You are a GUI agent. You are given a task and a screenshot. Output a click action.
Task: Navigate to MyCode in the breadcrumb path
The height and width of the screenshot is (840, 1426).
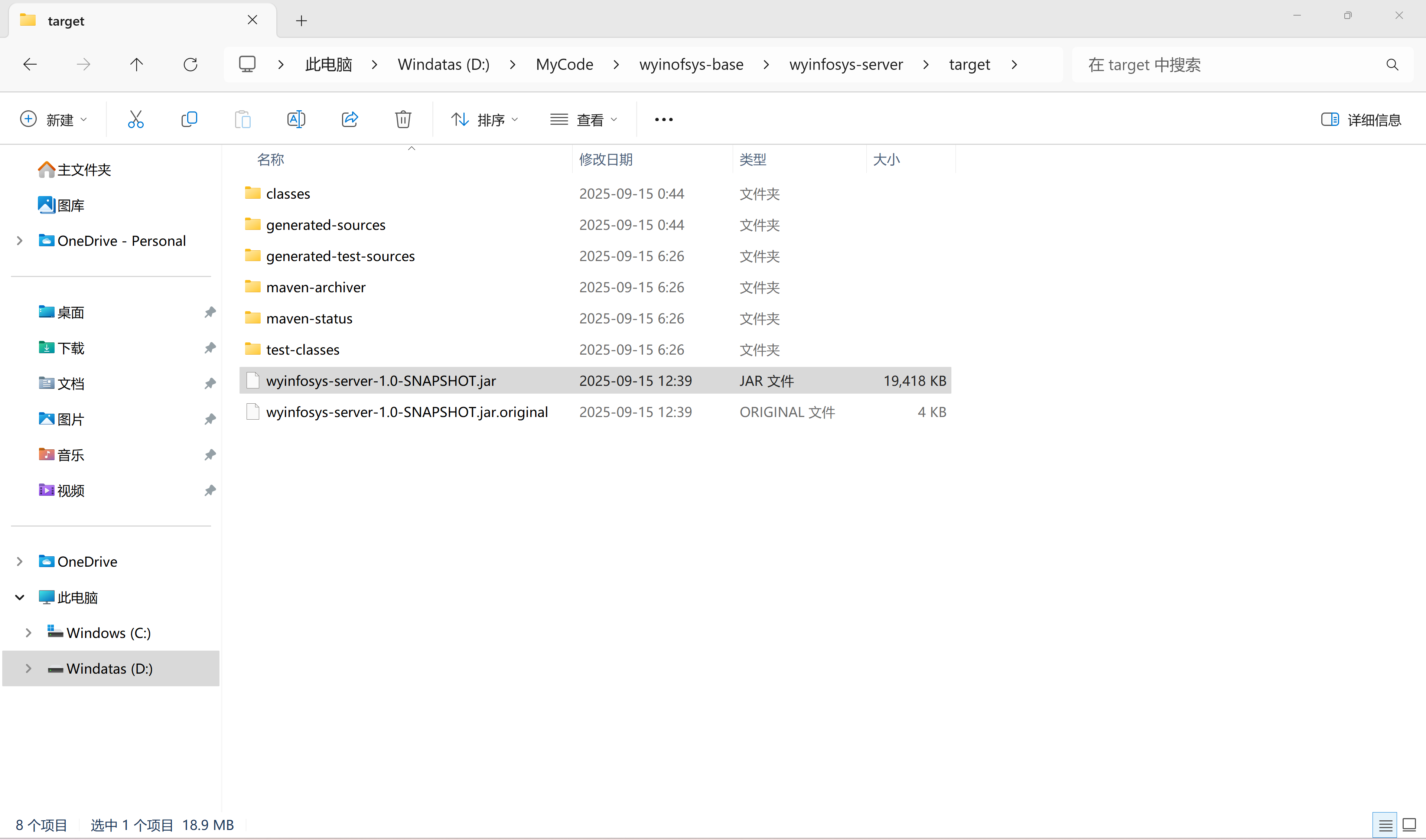[564, 64]
